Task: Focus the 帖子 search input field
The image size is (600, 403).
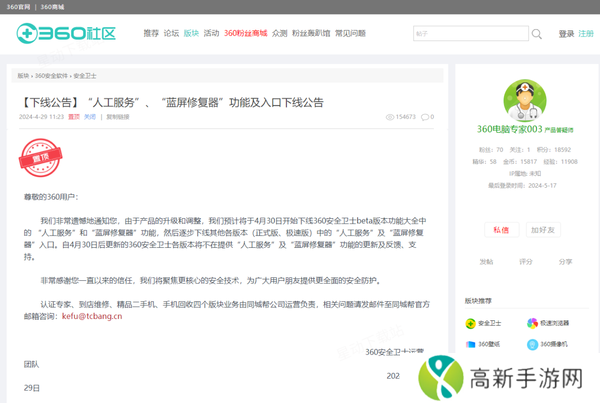Action: pos(471,34)
